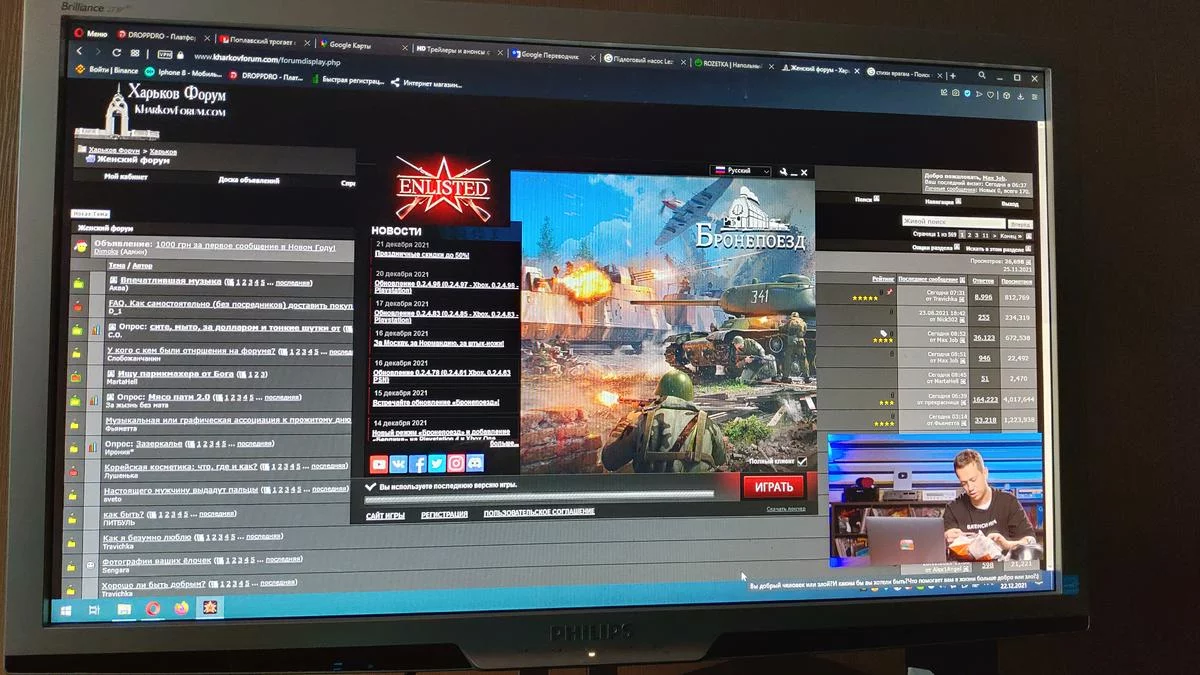This screenshot has height=675, width=1200.
Task: Switch to the Google Карты tab
Action: [x=362, y=44]
